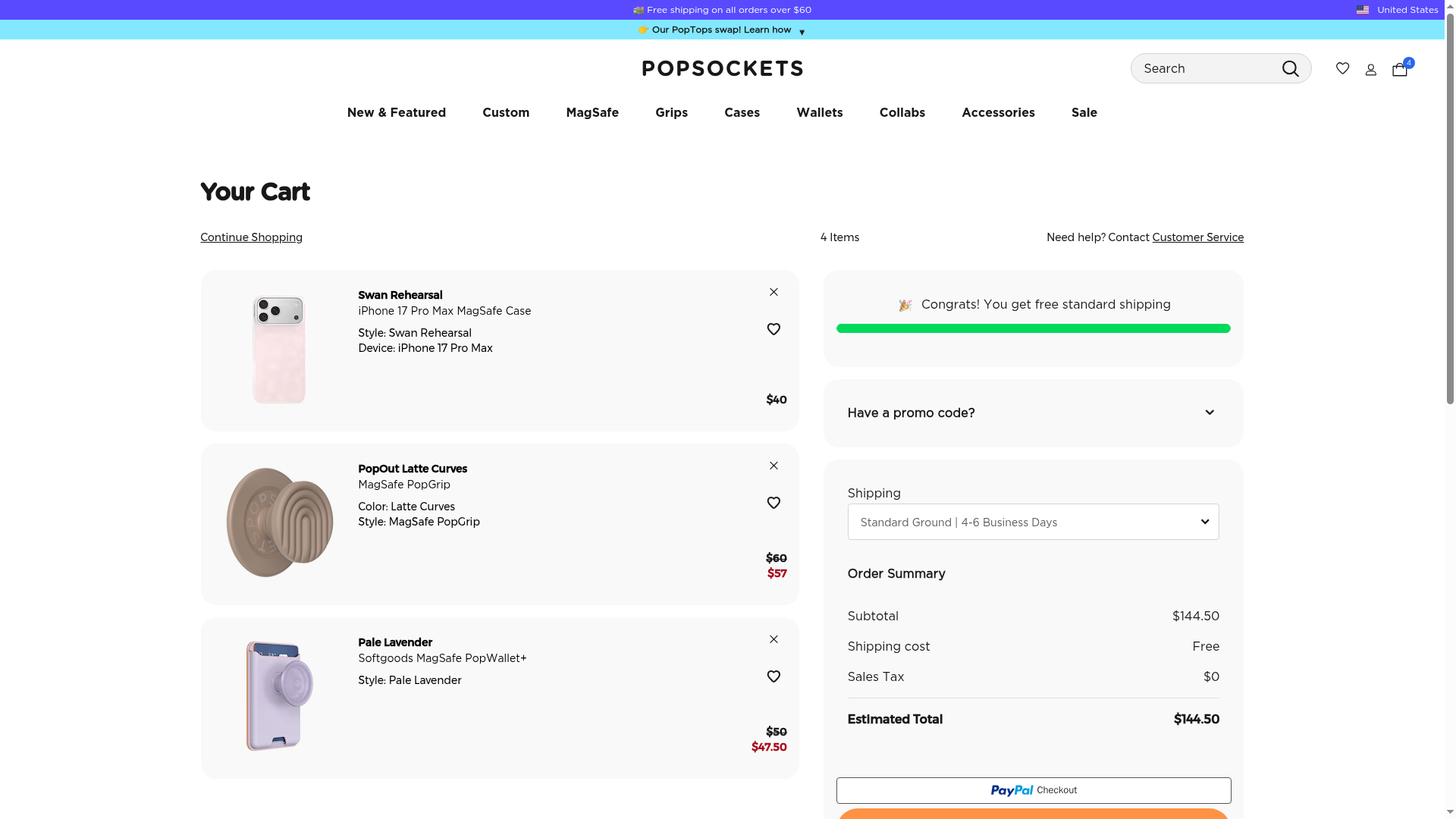Click the Continue Shopping link
Screen dimensions: 1456x819
tap(251, 237)
